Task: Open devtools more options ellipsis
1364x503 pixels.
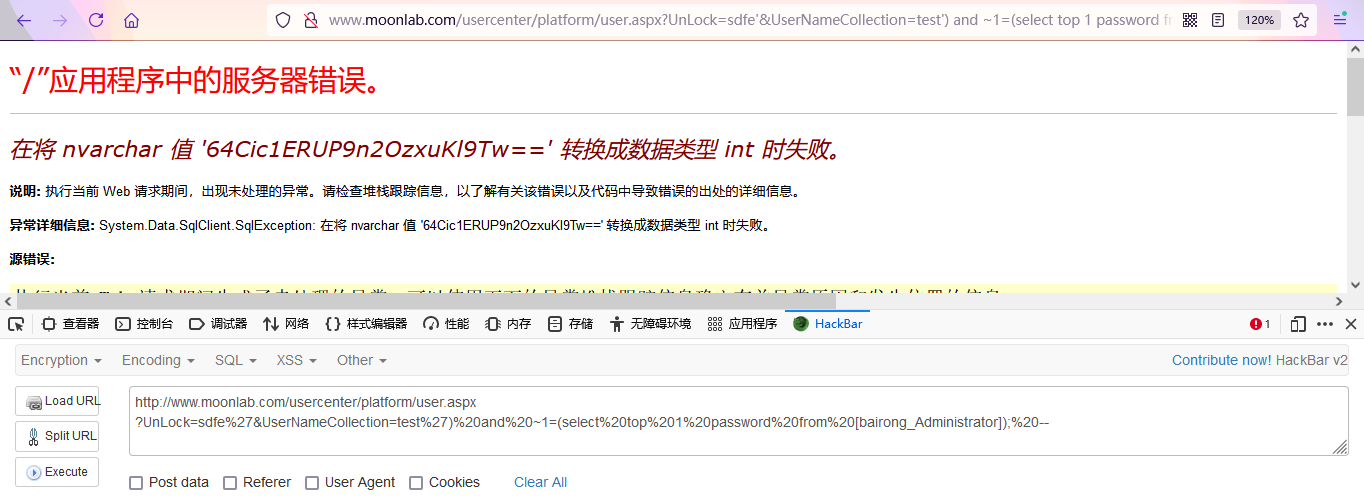Action: [1325, 324]
